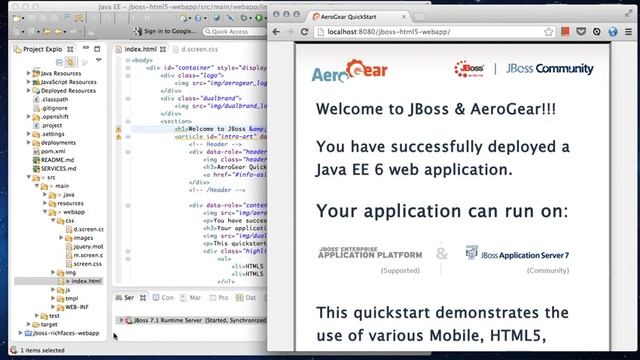Open the New wizard dropdown arrow
The height and width of the screenshot is (360, 640).
point(23,19)
